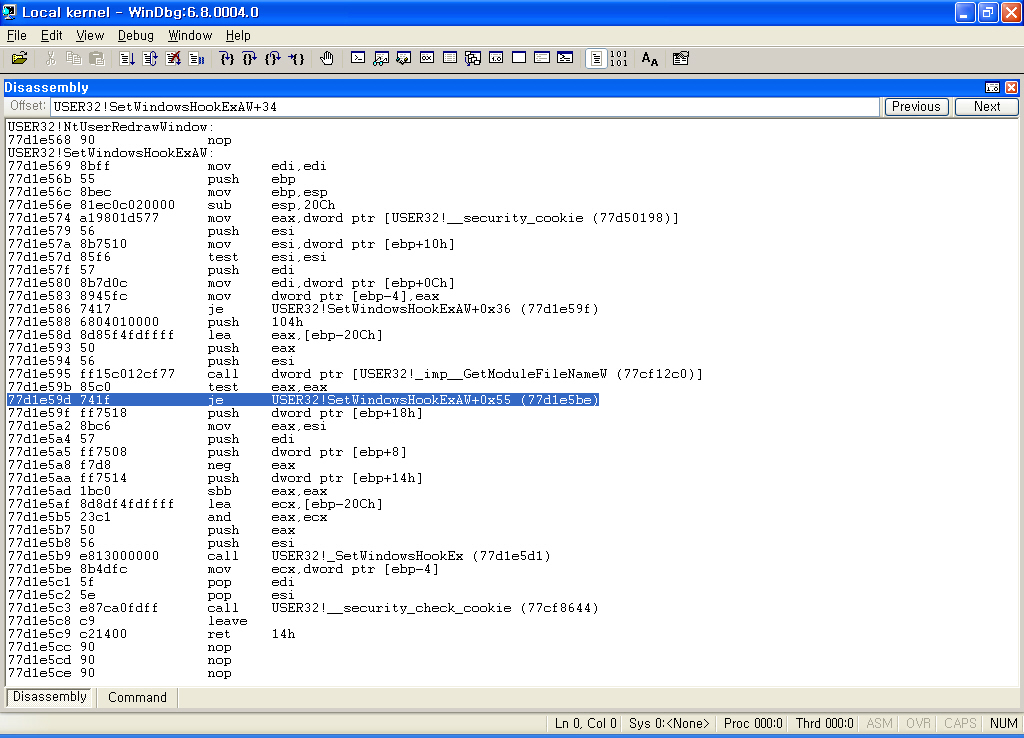Click the Stop Debugging red X icon

(x=173, y=59)
